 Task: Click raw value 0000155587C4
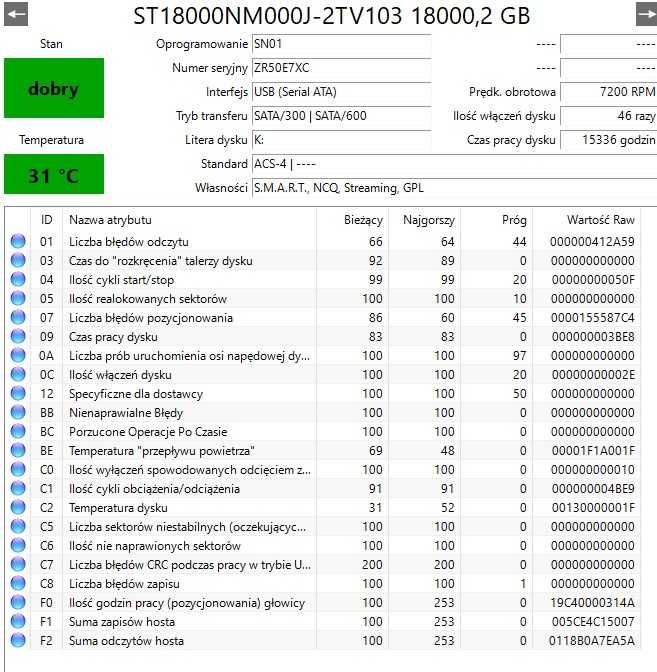click(x=592, y=318)
